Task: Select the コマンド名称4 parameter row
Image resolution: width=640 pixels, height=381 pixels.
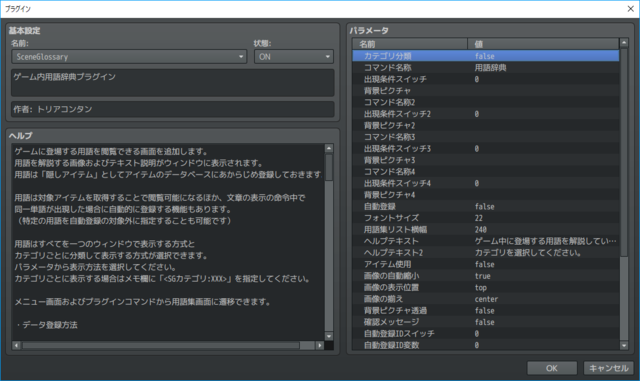Action: click(486, 172)
